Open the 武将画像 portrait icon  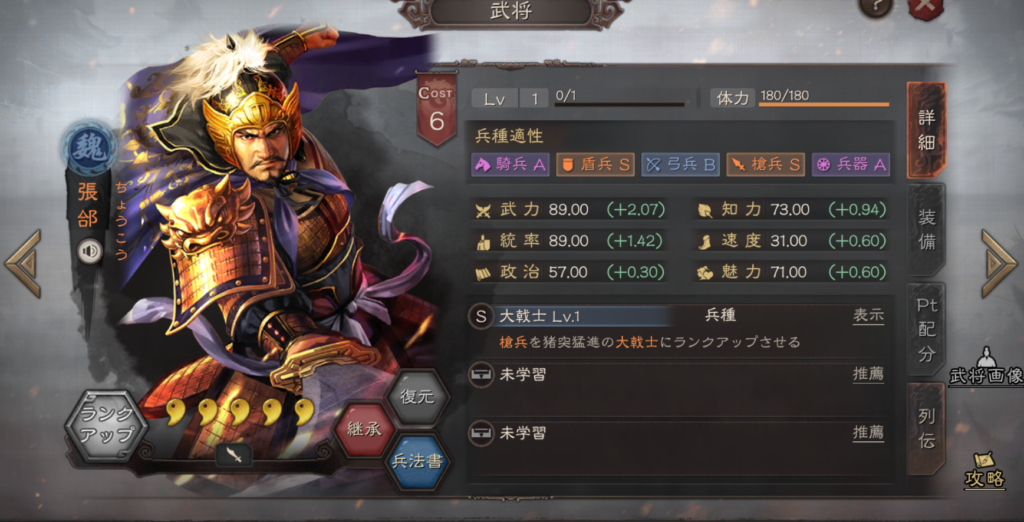click(x=985, y=366)
